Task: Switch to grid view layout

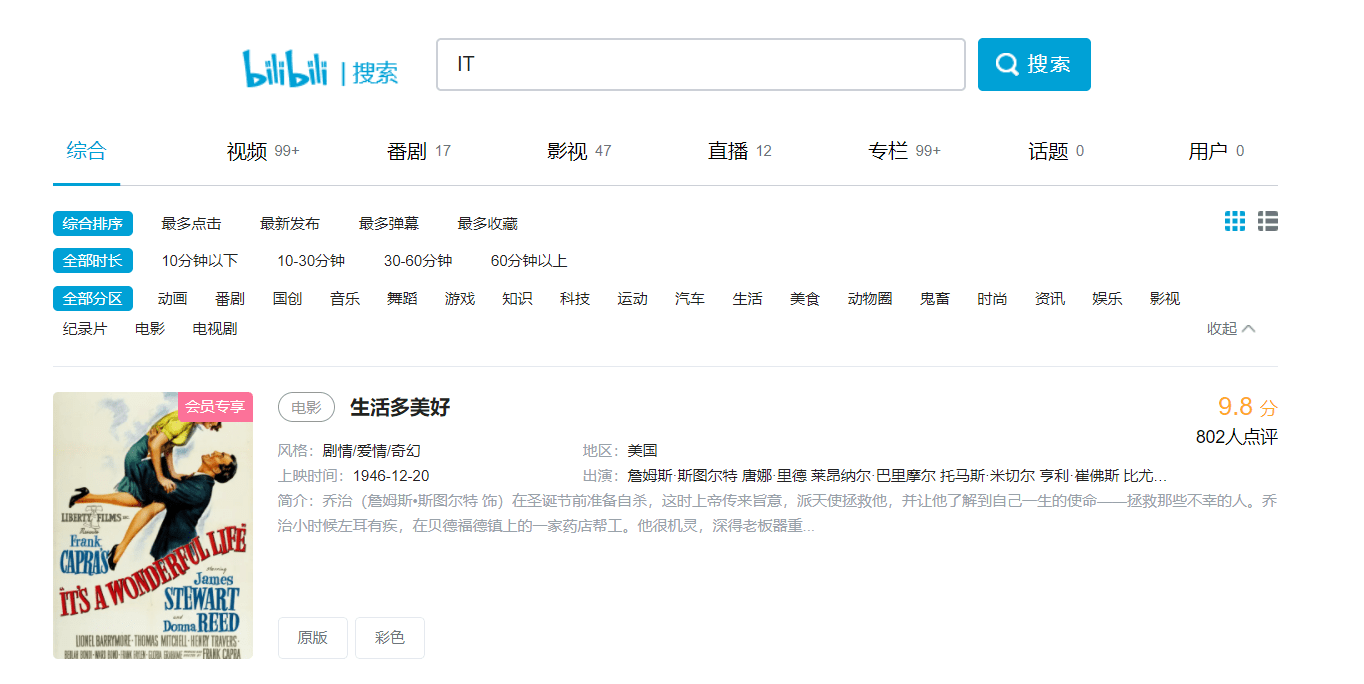Action: [x=1234, y=222]
